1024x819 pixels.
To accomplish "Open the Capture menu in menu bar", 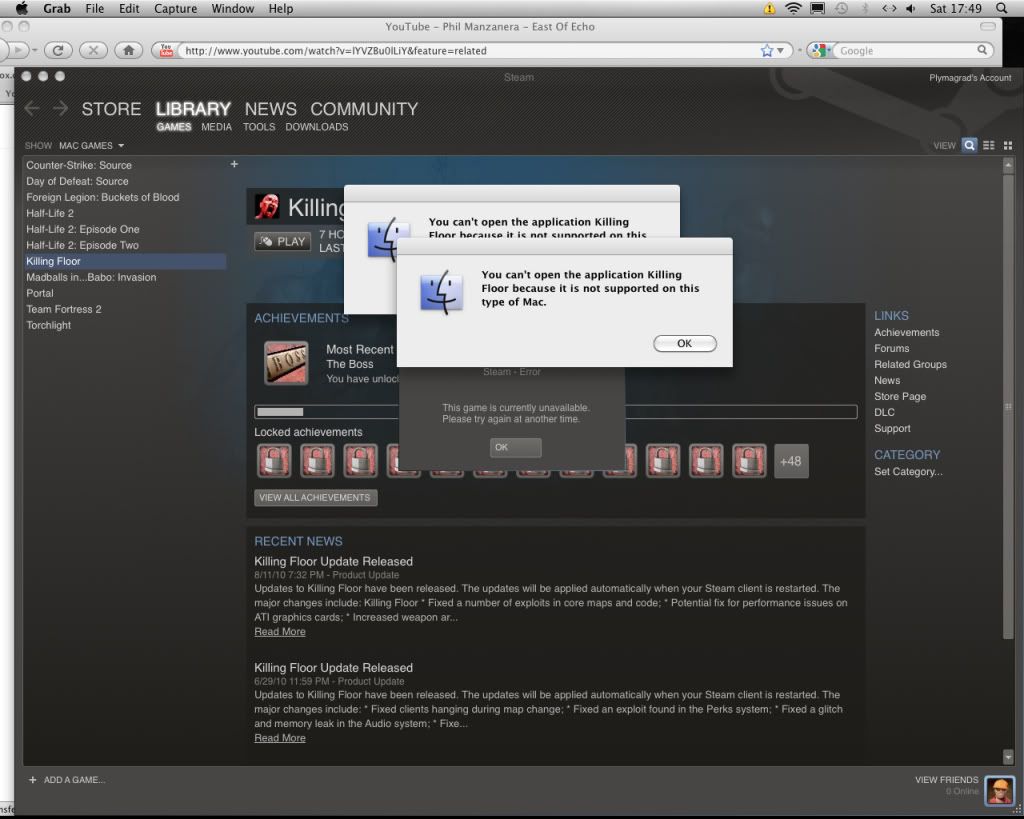I will click(175, 8).
